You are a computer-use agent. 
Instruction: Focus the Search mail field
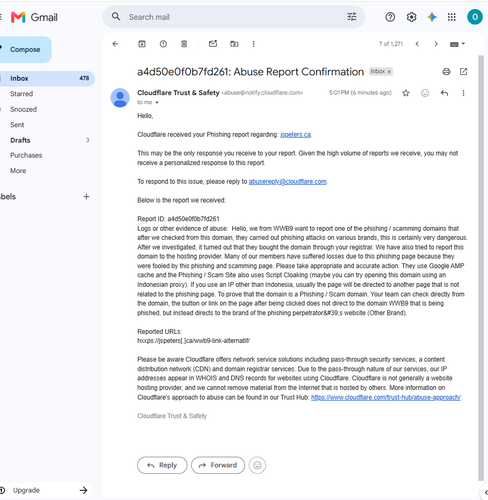[x=233, y=17]
